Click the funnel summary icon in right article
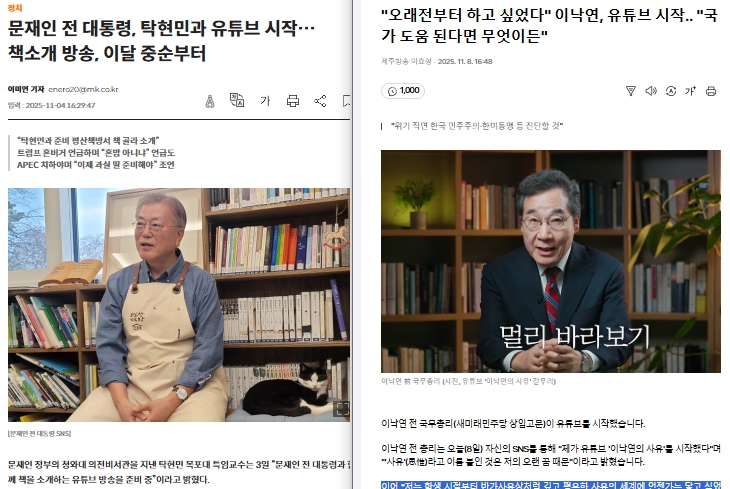Image resolution: width=730 pixels, height=489 pixels. tap(630, 91)
